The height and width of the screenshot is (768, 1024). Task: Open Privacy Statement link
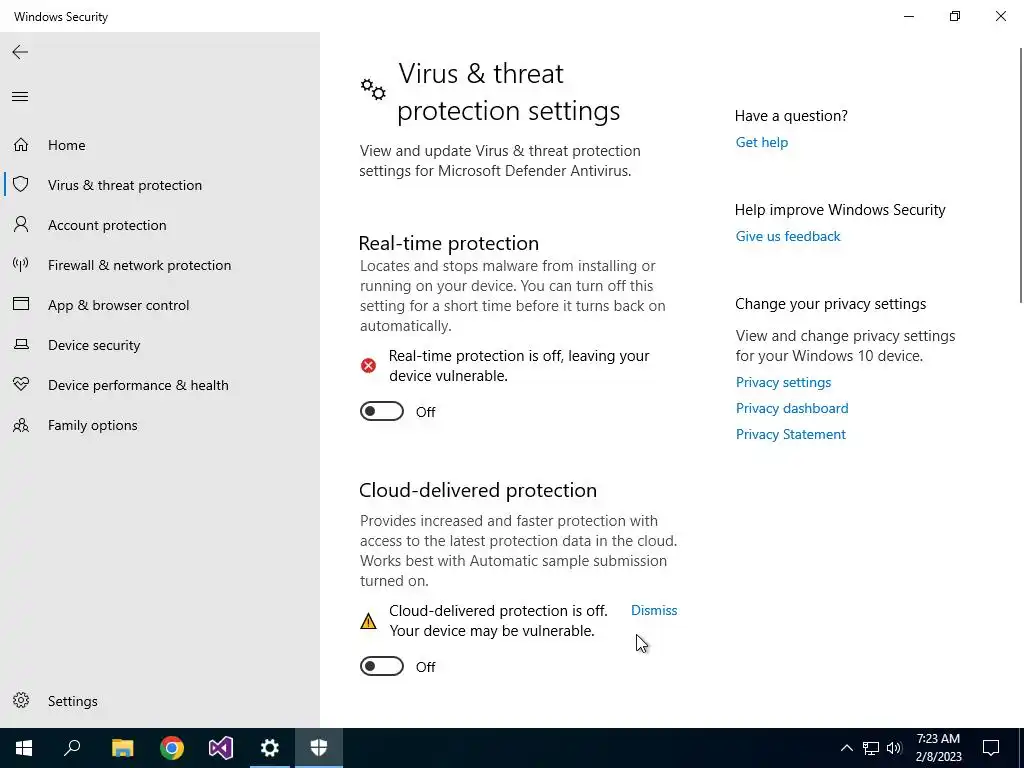790,434
